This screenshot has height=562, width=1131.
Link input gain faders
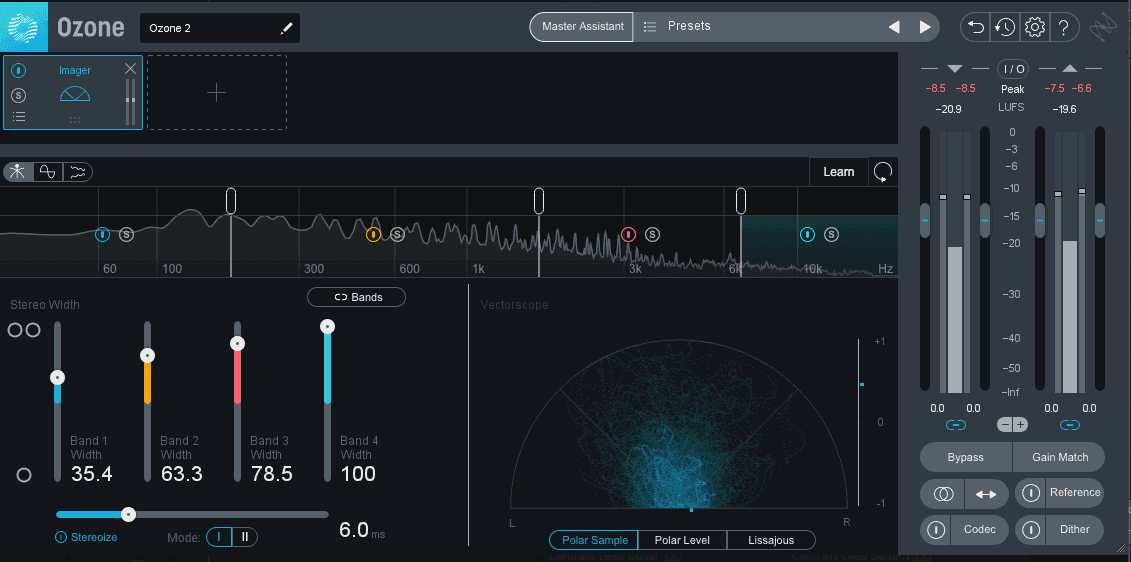click(x=956, y=425)
